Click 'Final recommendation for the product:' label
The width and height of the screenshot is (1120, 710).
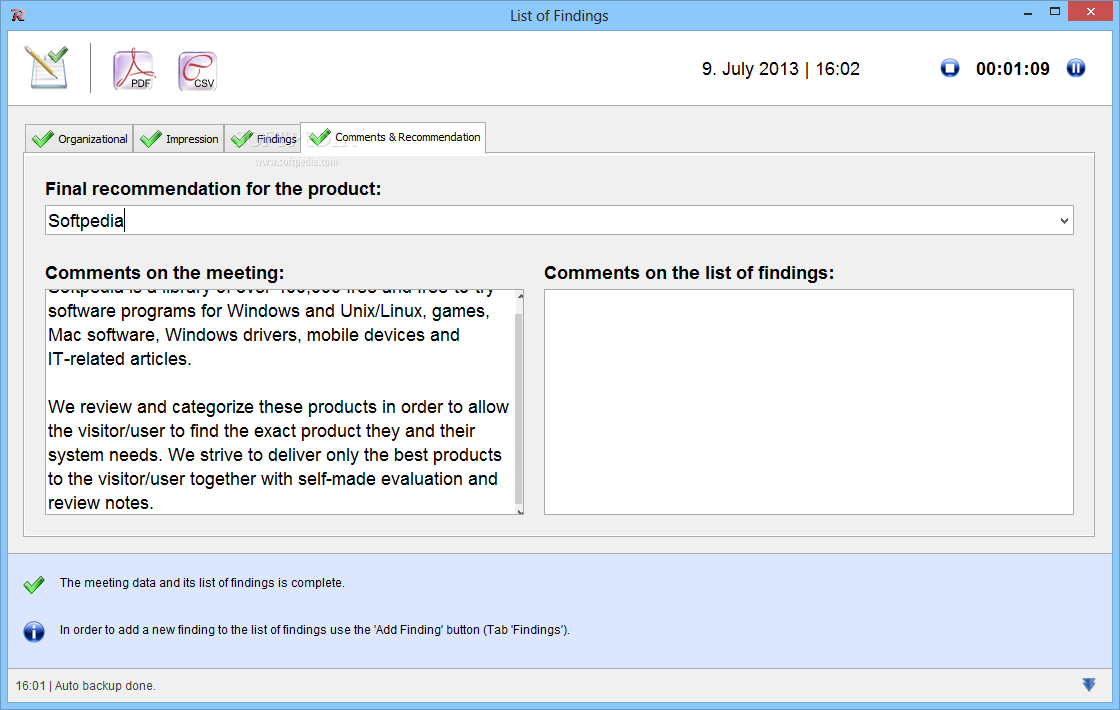[213, 189]
